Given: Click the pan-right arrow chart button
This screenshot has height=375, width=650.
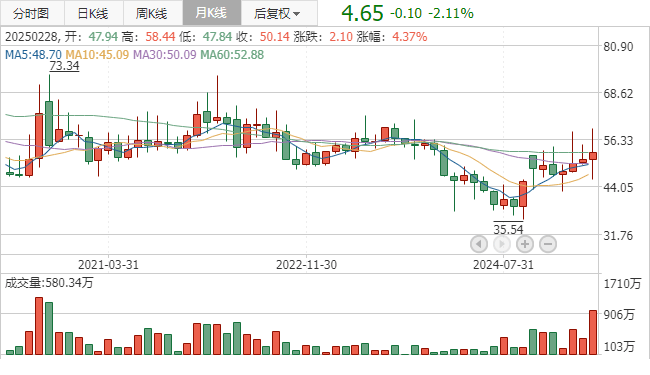Looking at the screenshot, I should pyautogui.click(x=502, y=244).
